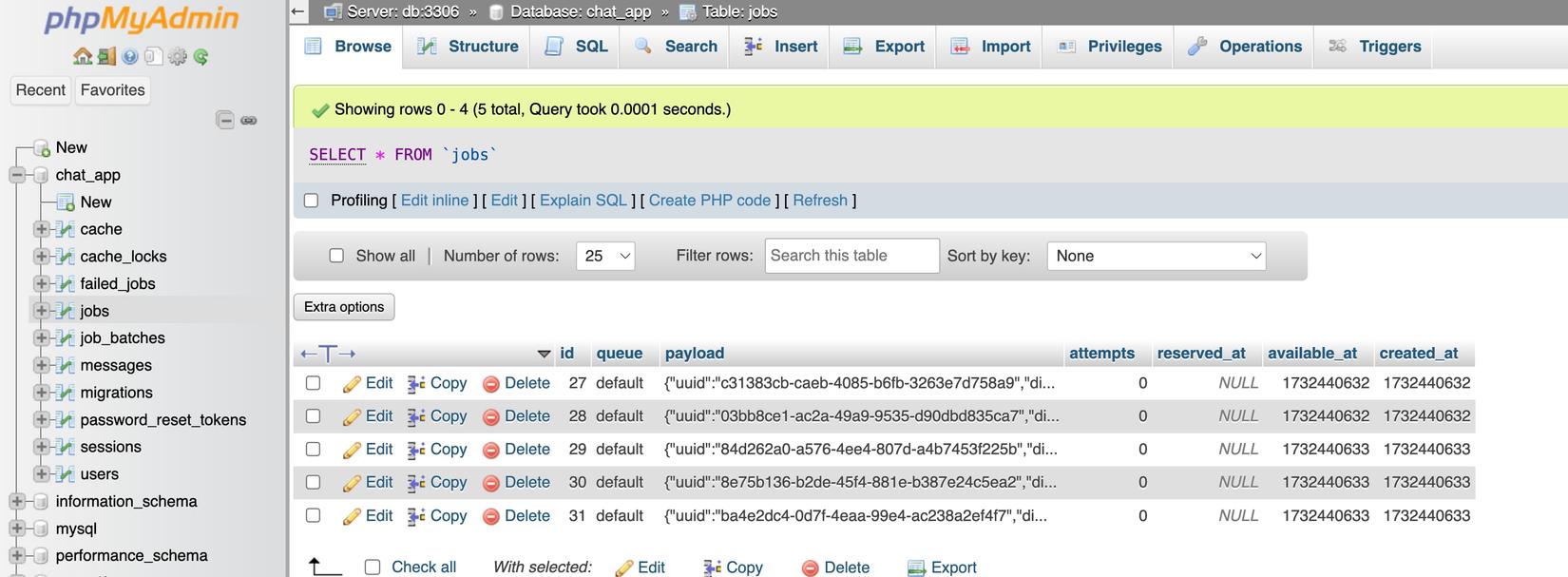Click the messages table icon in tree
This screenshot has height=577, width=1568.
[x=66, y=365]
